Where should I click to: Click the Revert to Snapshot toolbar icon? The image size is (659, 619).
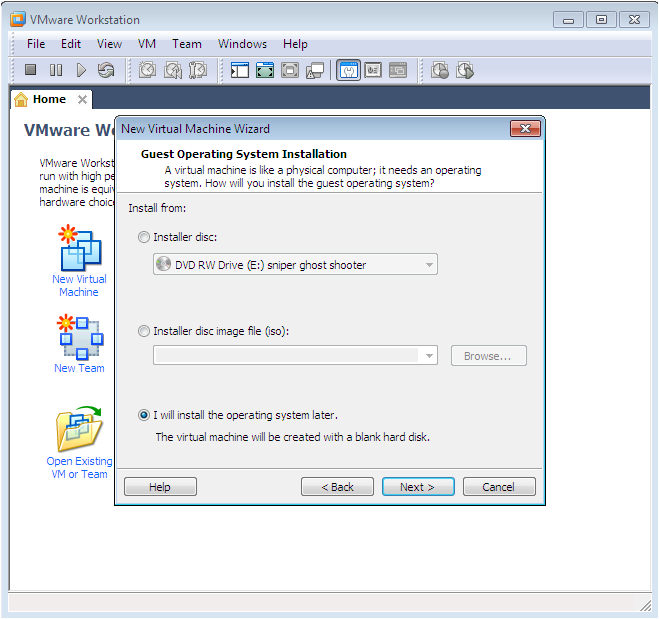click(173, 70)
